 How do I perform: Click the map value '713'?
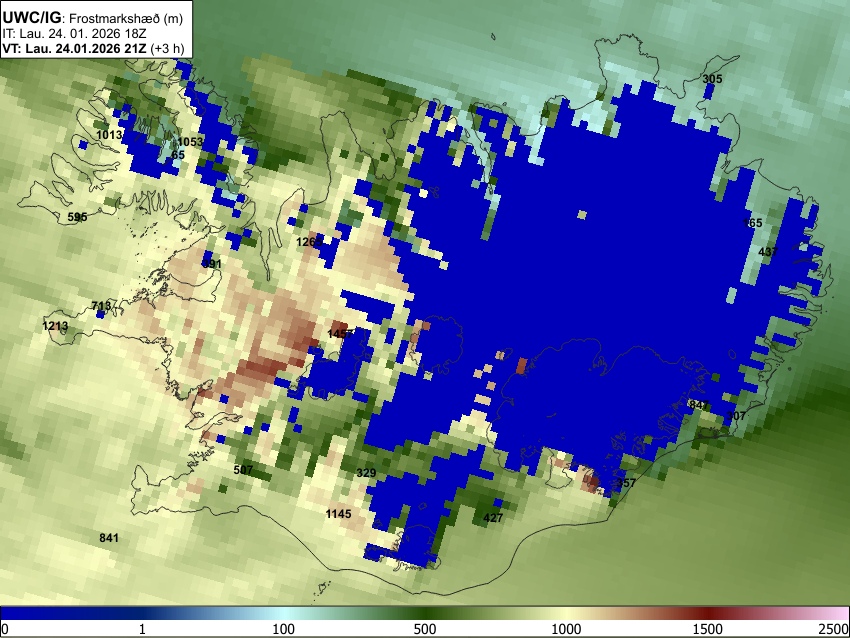[x=101, y=306]
